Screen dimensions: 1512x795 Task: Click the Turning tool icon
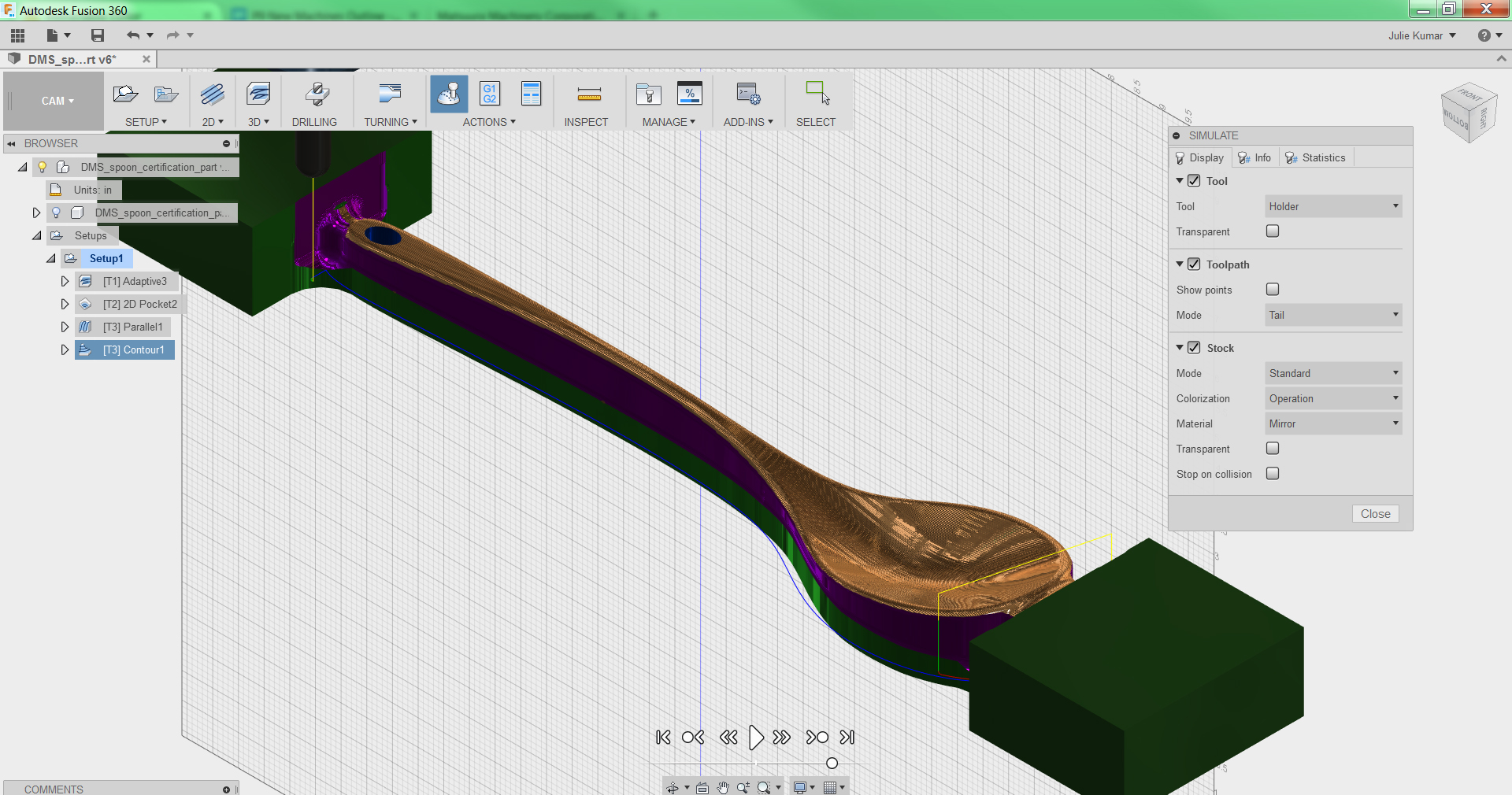point(390,94)
